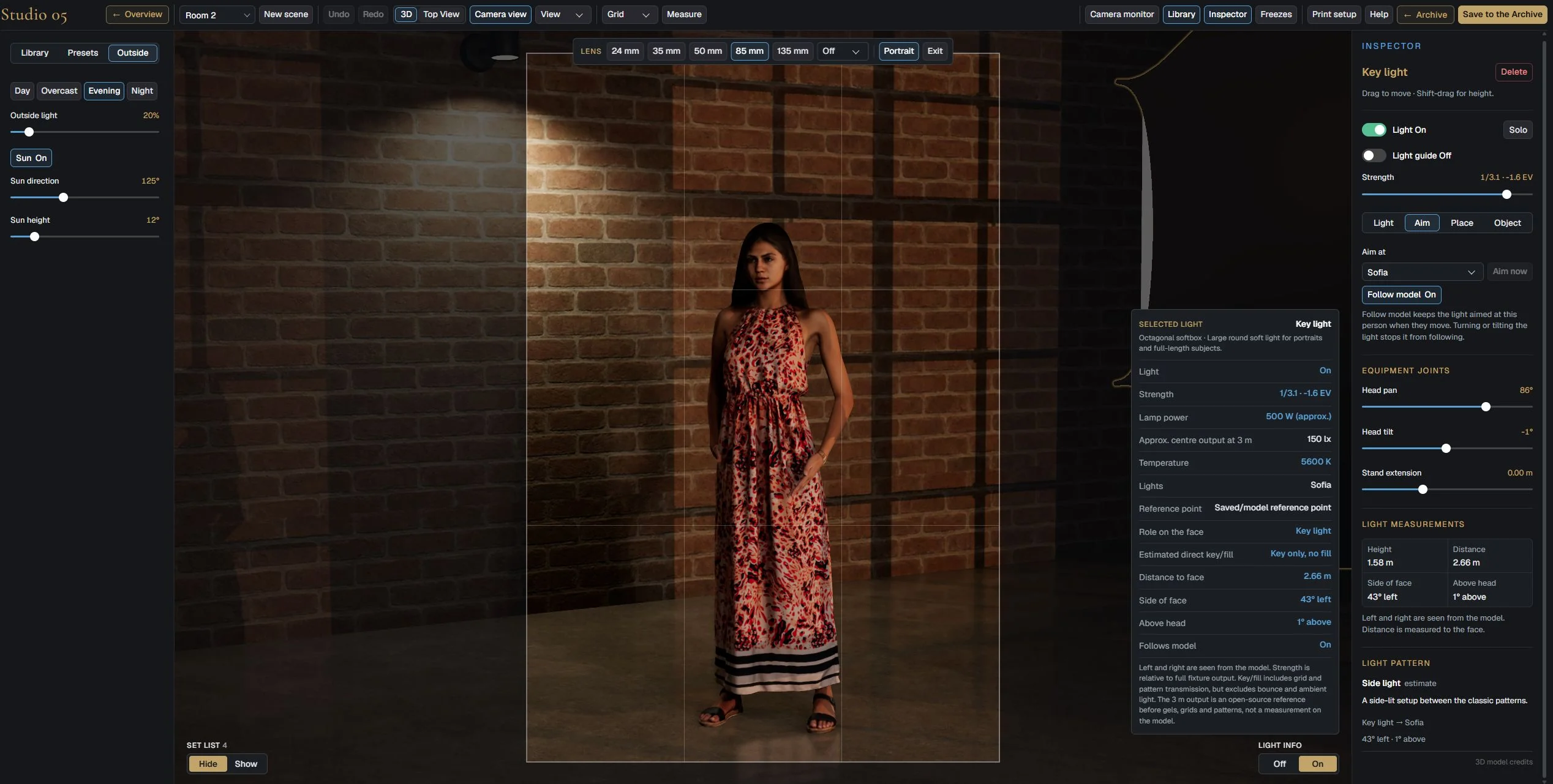1553x784 pixels.
Task: Open the Room 2 dropdown
Action: [x=217, y=15]
